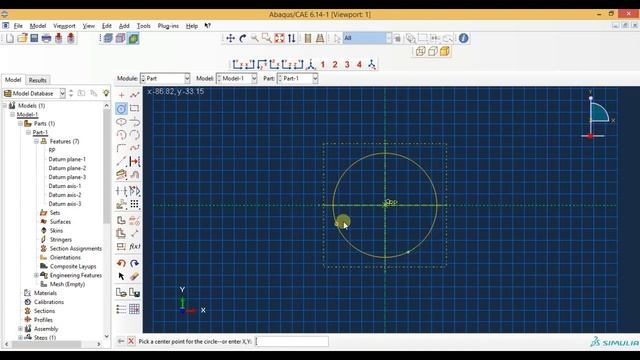Select Composite Layups in tree
The width and height of the screenshot is (640, 360).
coord(73,266)
